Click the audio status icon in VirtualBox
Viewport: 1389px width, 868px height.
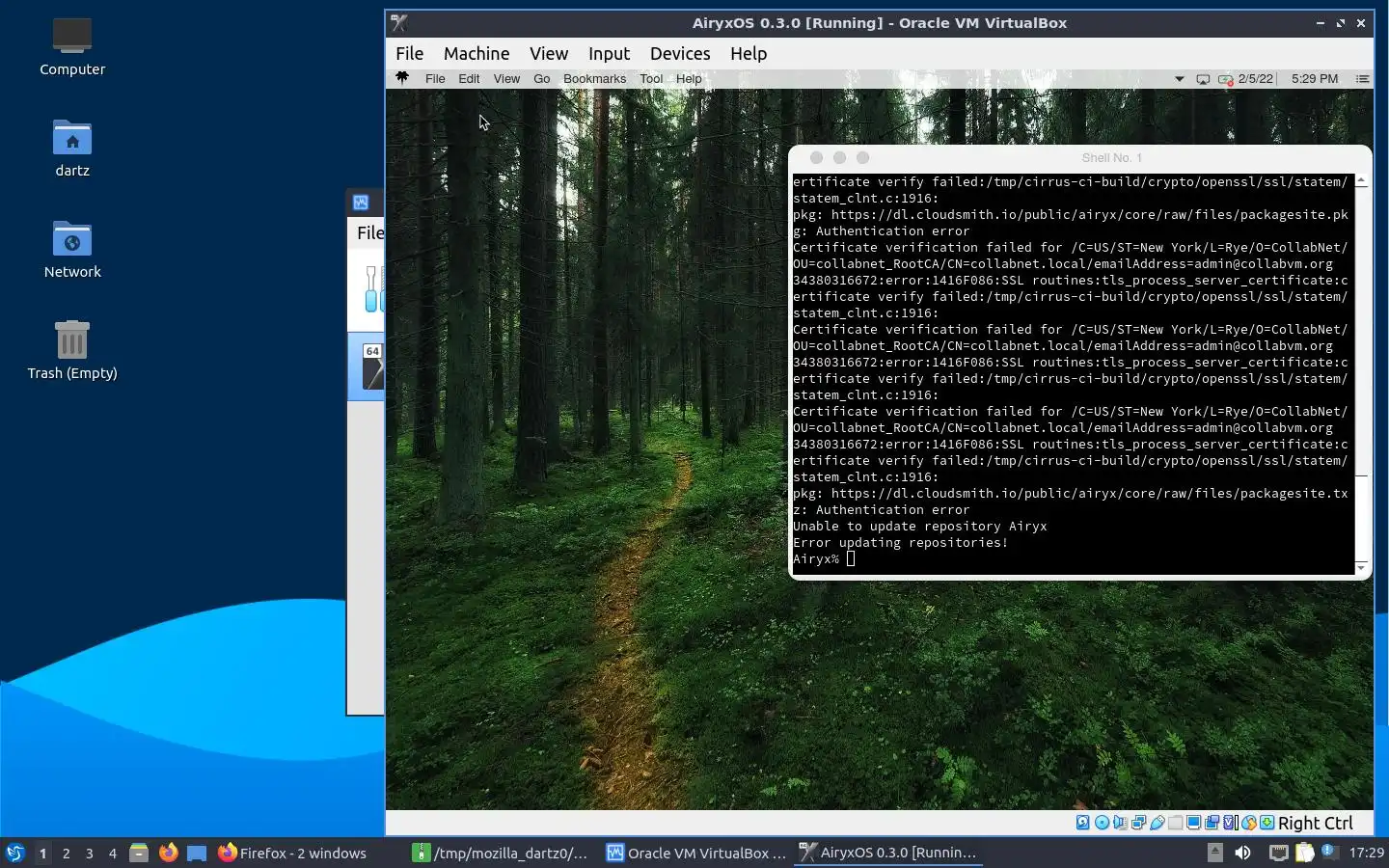[x=1120, y=823]
